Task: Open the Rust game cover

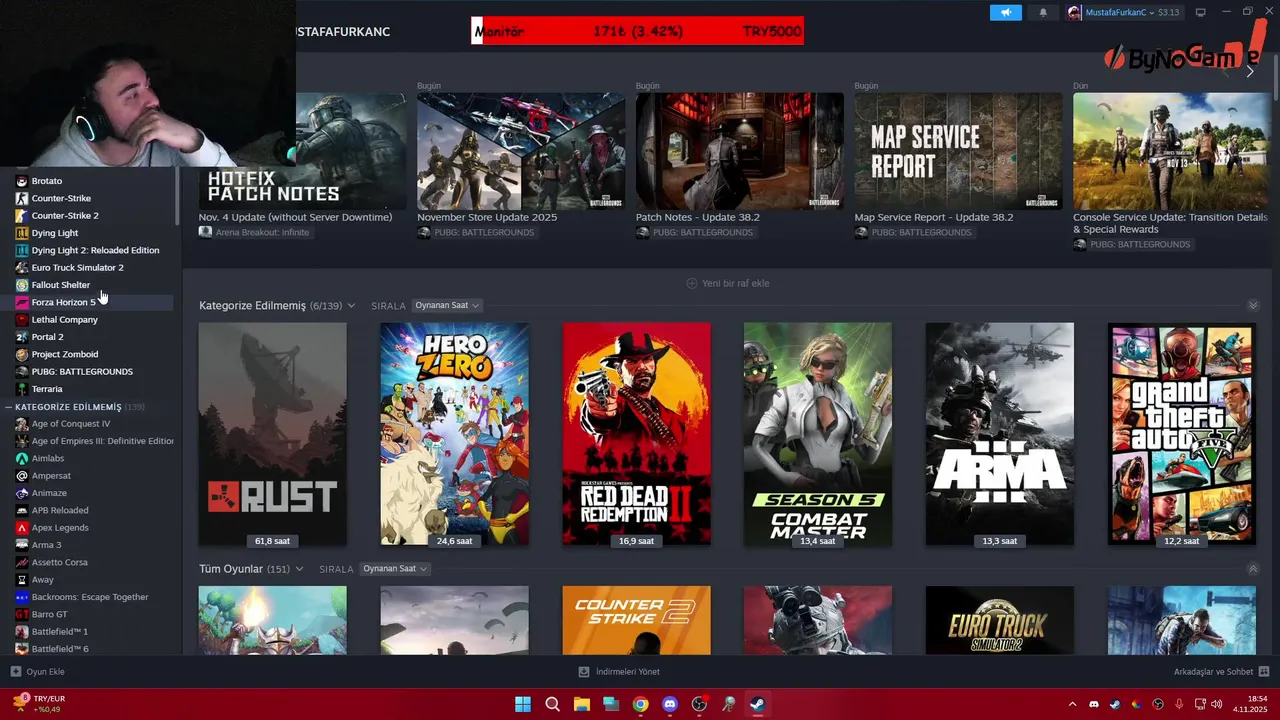Action: click(x=272, y=434)
